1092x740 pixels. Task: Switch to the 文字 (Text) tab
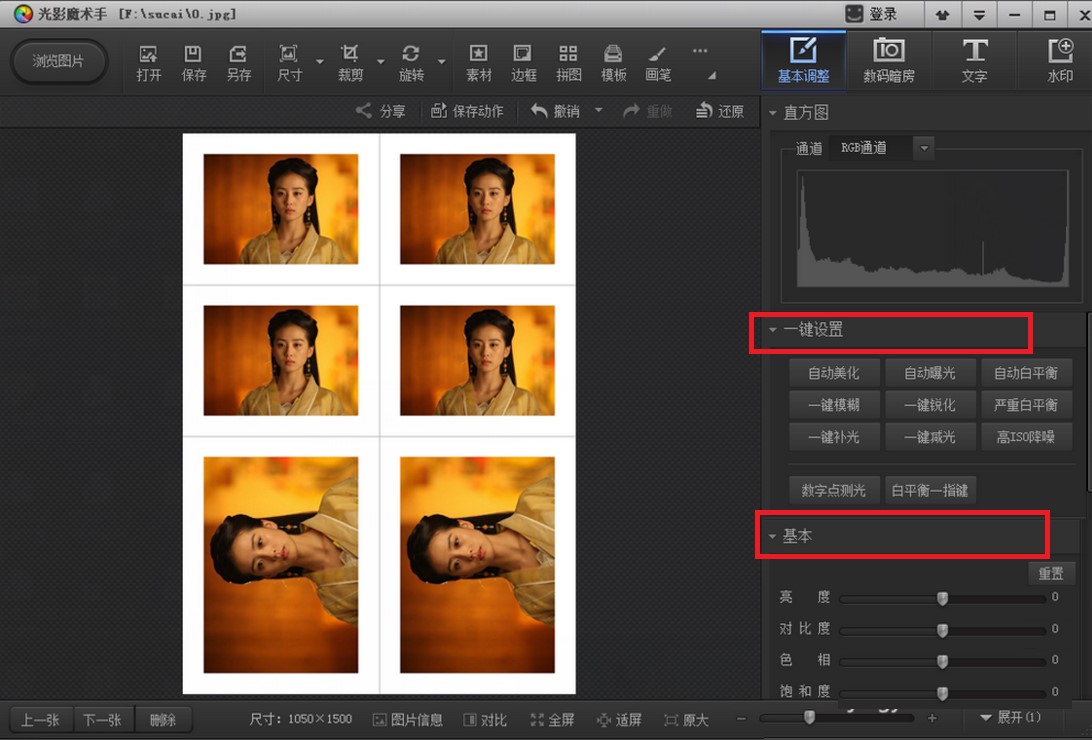(x=974, y=60)
